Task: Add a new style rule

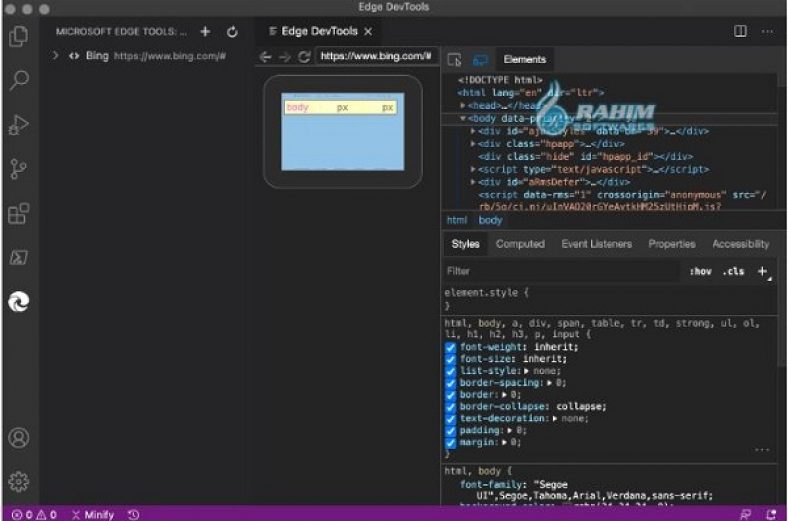Action: click(762, 271)
